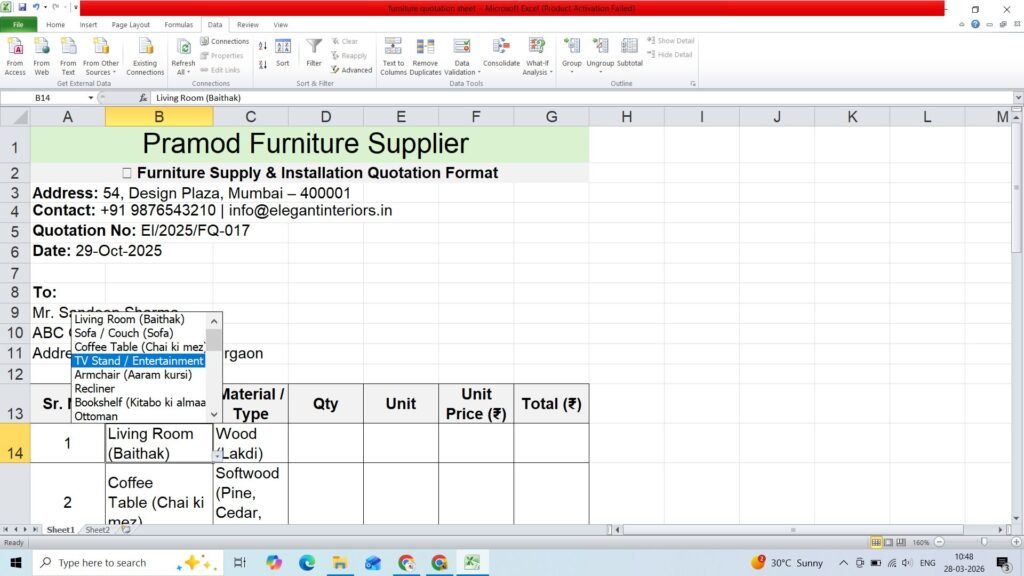Open the Consolidate tool
1024x576 pixels.
[x=502, y=53]
